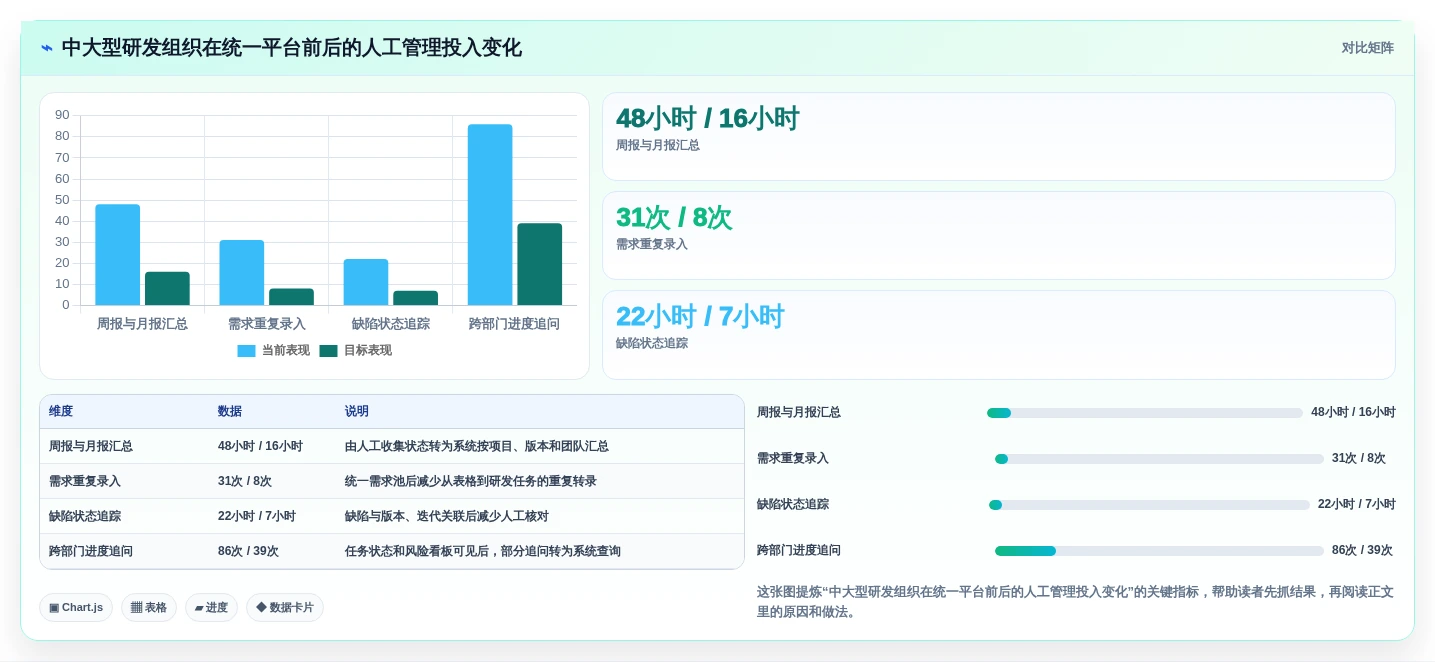1435x662 pixels.
Task: Click the 跨部门进度追问 progress row label
Action: (x=799, y=551)
